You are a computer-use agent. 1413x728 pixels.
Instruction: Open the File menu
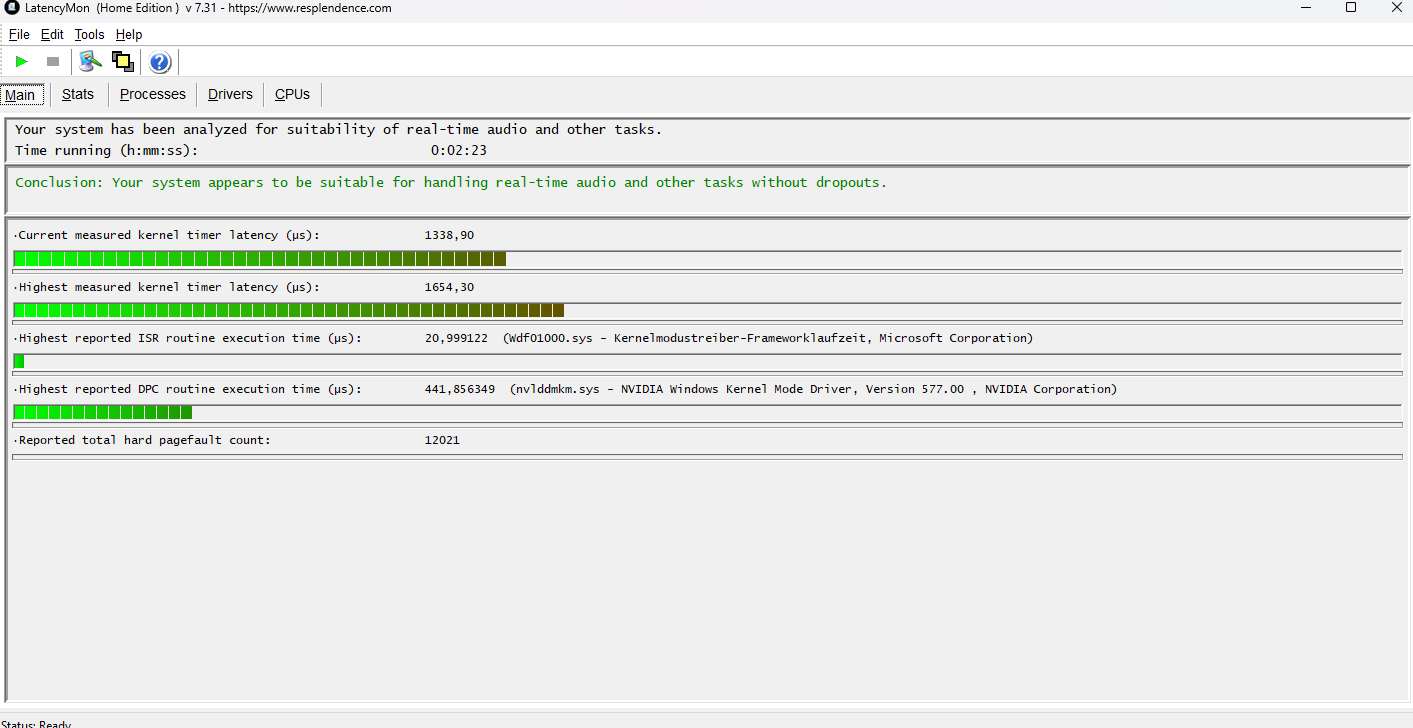pos(19,33)
